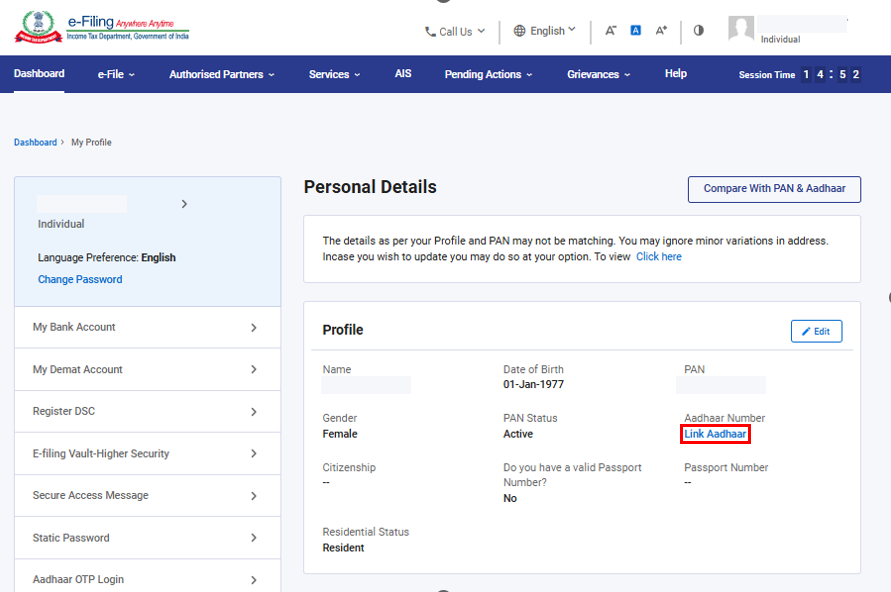
Task: Expand the Pending Actions menu
Action: [489, 74]
